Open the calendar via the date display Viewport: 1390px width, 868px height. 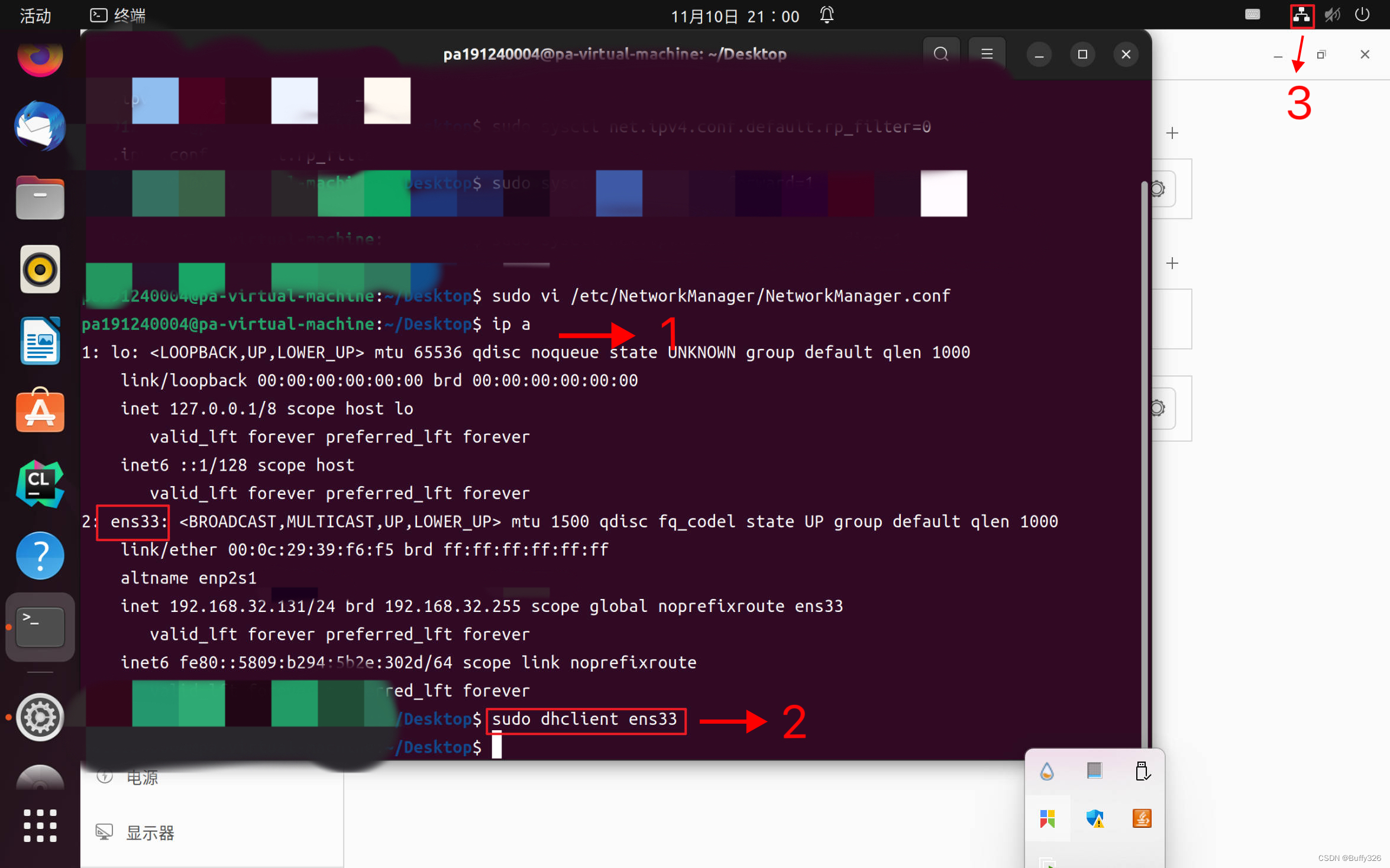pyautogui.click(x=735, y=16)
